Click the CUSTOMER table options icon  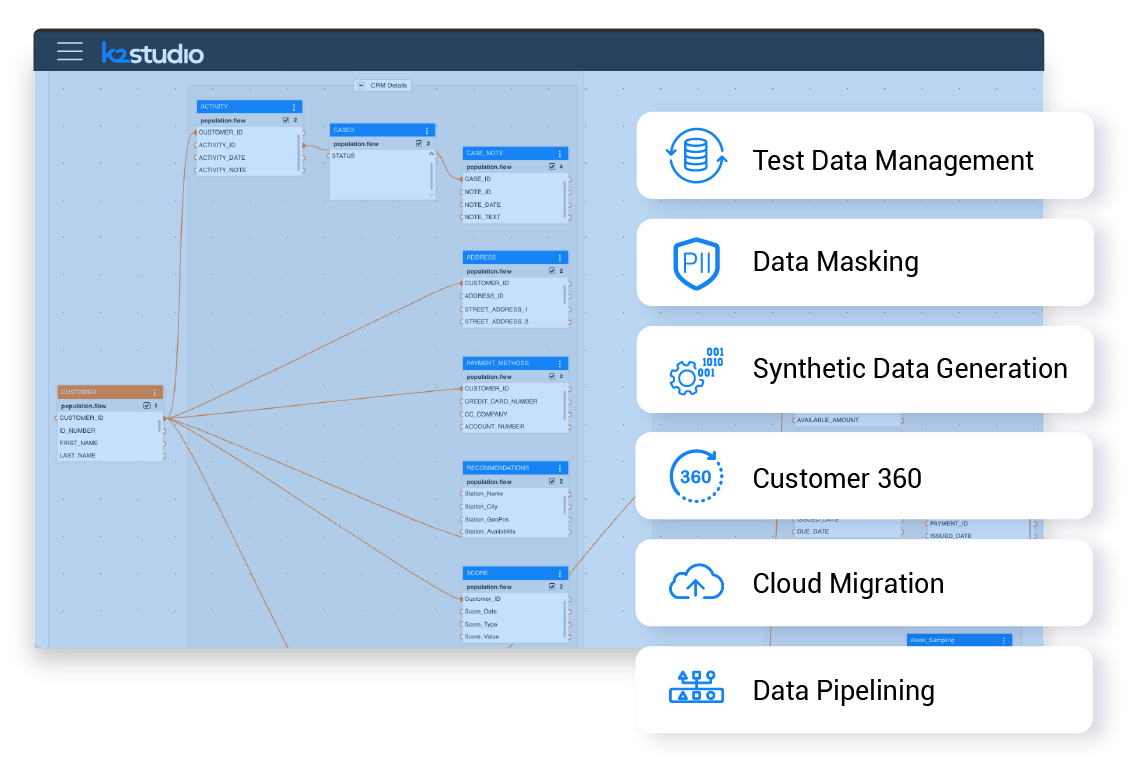tap(154, 391)
